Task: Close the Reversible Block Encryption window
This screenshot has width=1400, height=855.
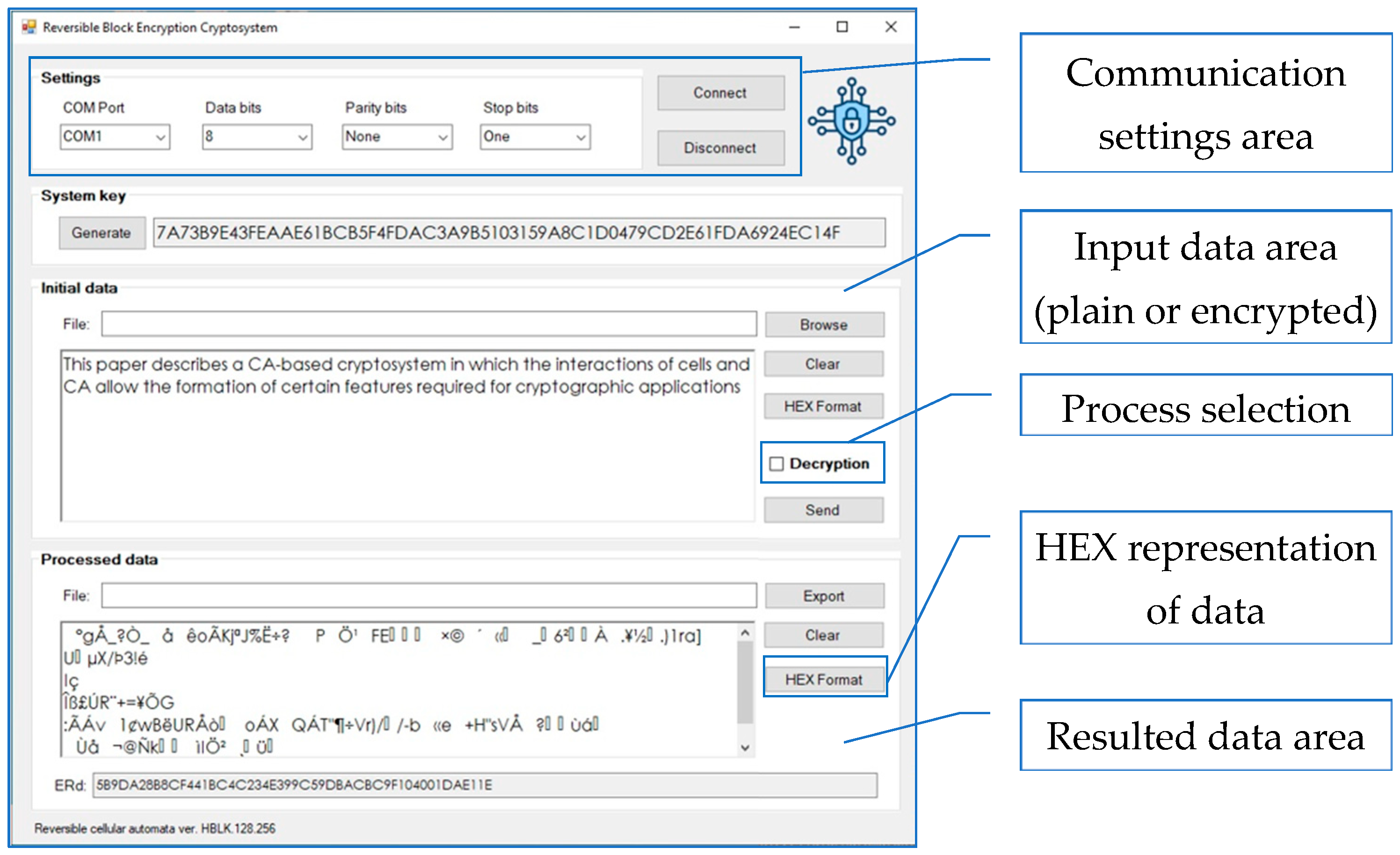Action: [x=890, y=27]
